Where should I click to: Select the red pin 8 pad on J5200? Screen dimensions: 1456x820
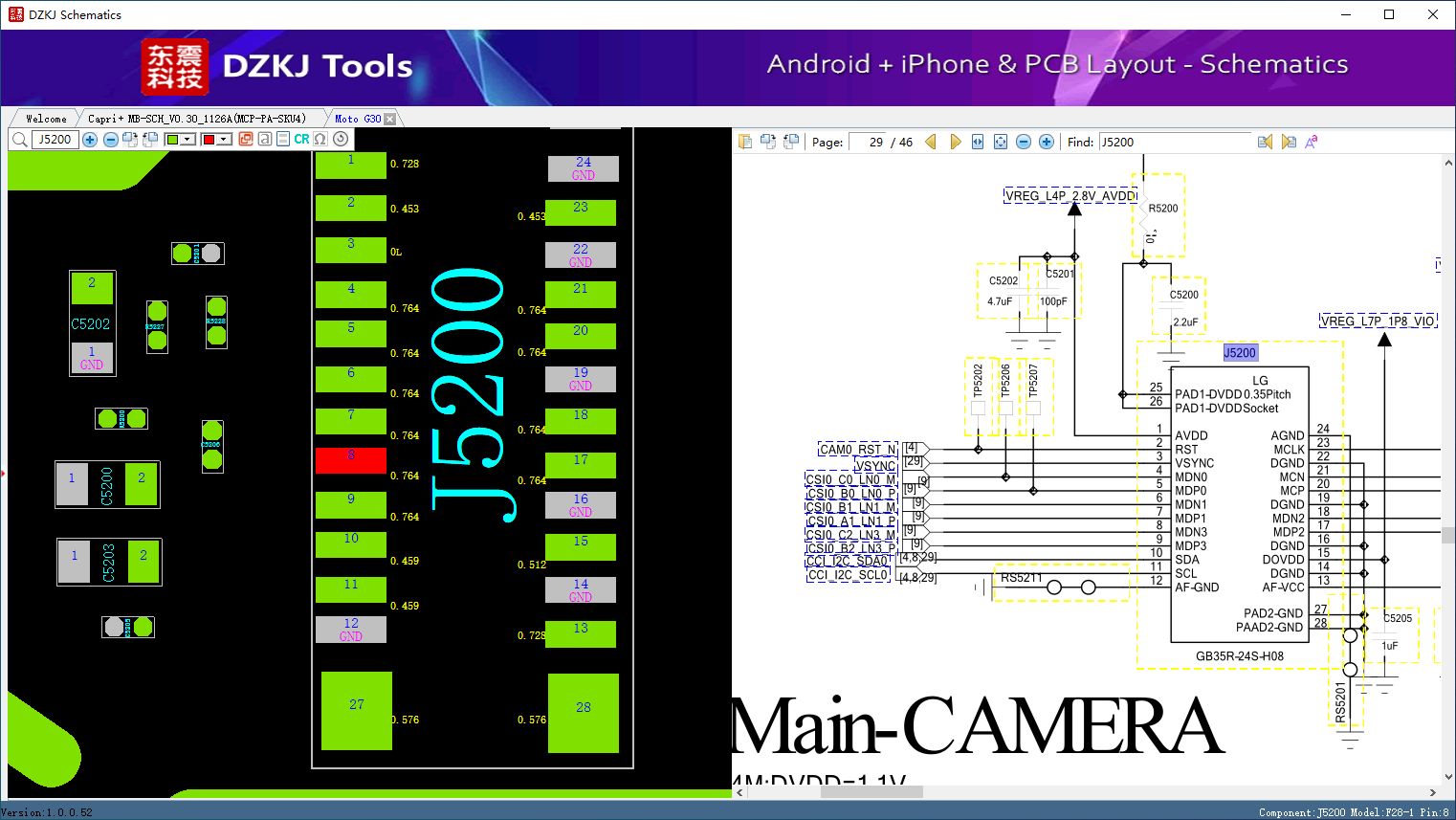click(351, 460)
